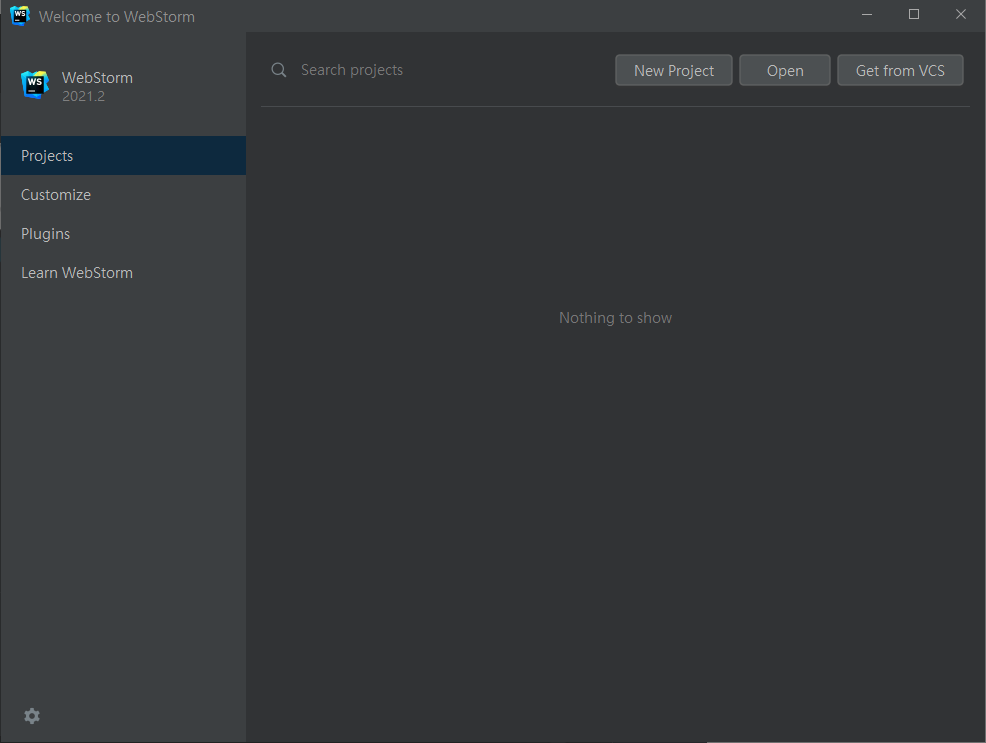
Task: Click the WebStorm logo in sidebar
Action: coord(35,85)
